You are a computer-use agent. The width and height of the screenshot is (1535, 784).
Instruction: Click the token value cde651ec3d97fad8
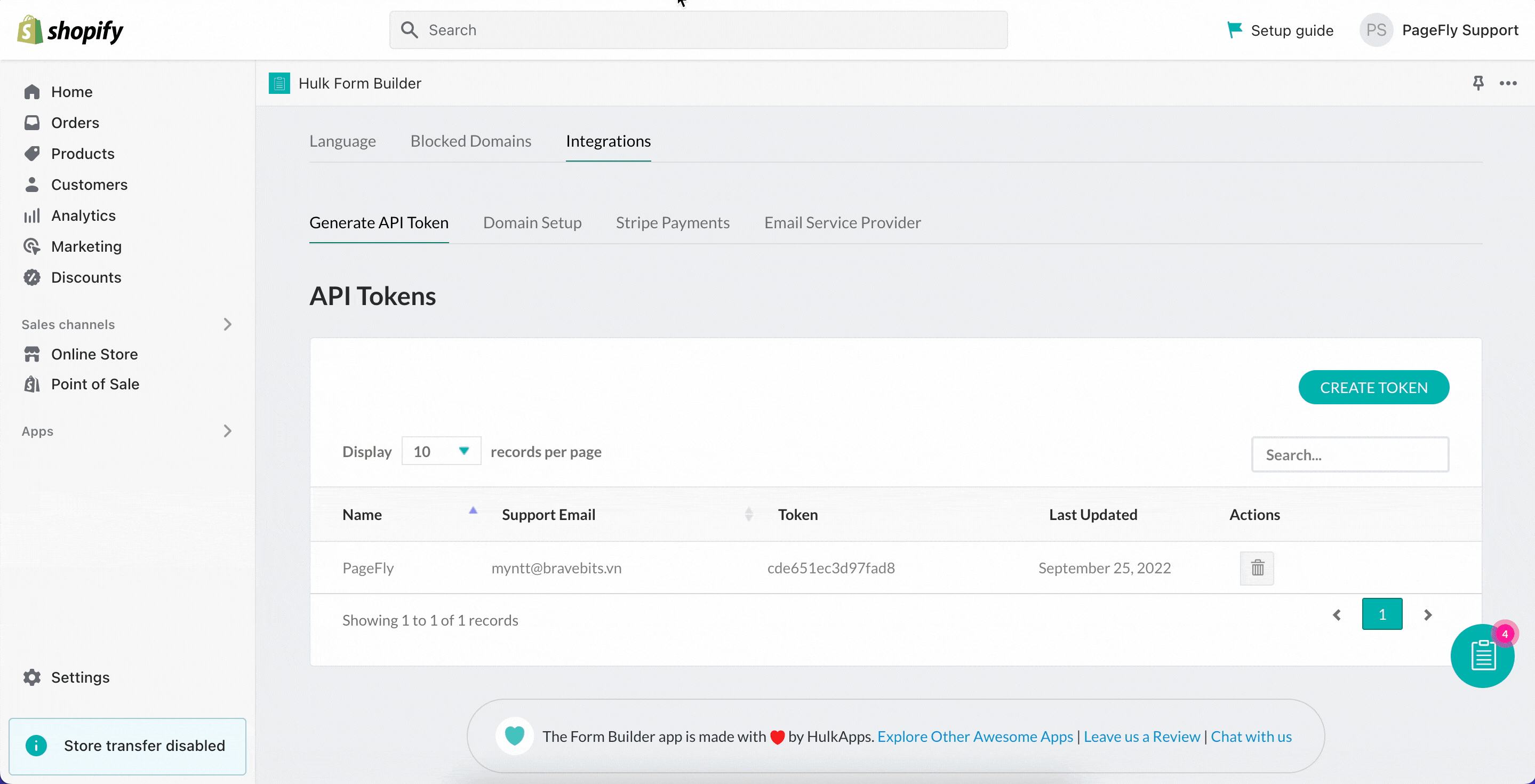click(830, 569)
